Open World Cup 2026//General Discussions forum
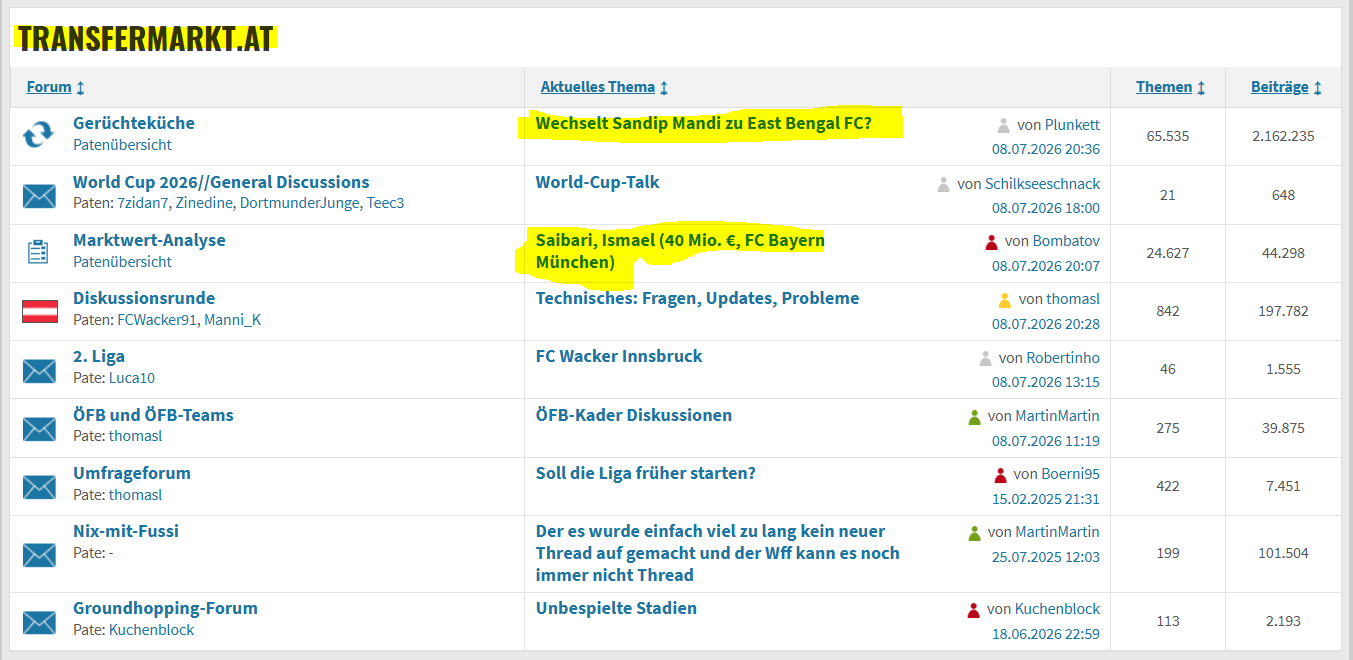Image resolution: width=1353 pixels, height=660 pixels. 221,182
